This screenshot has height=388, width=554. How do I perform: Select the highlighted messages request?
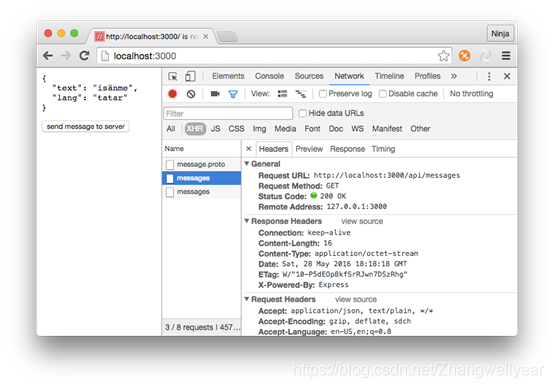coord(201,178)
